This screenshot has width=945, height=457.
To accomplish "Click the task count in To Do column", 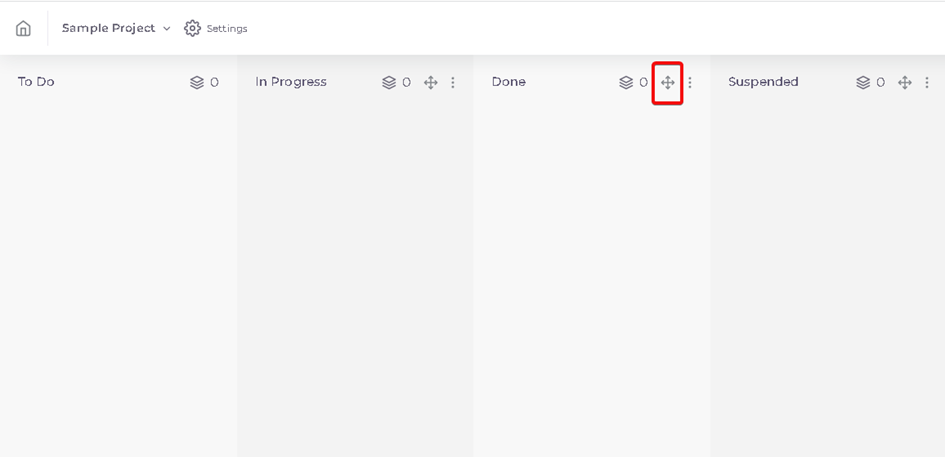I will click(x=214, y=83).
